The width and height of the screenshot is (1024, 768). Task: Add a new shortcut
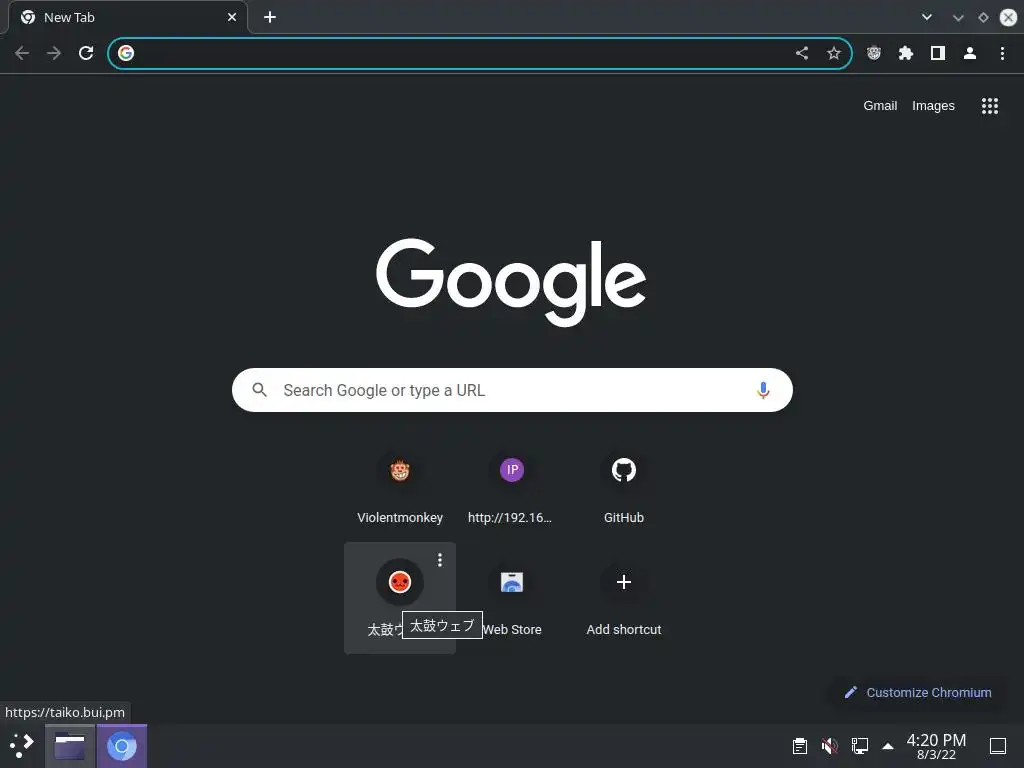click(x=624, y=598)
